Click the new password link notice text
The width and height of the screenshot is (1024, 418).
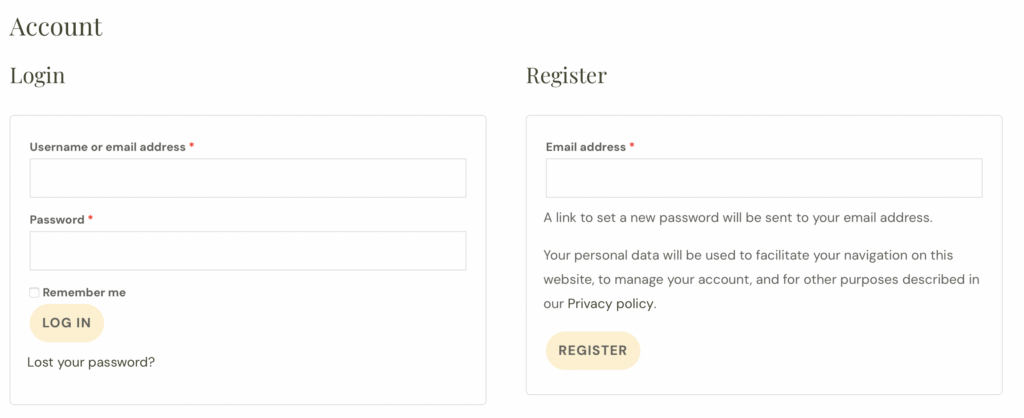click(x=737, y=217)
